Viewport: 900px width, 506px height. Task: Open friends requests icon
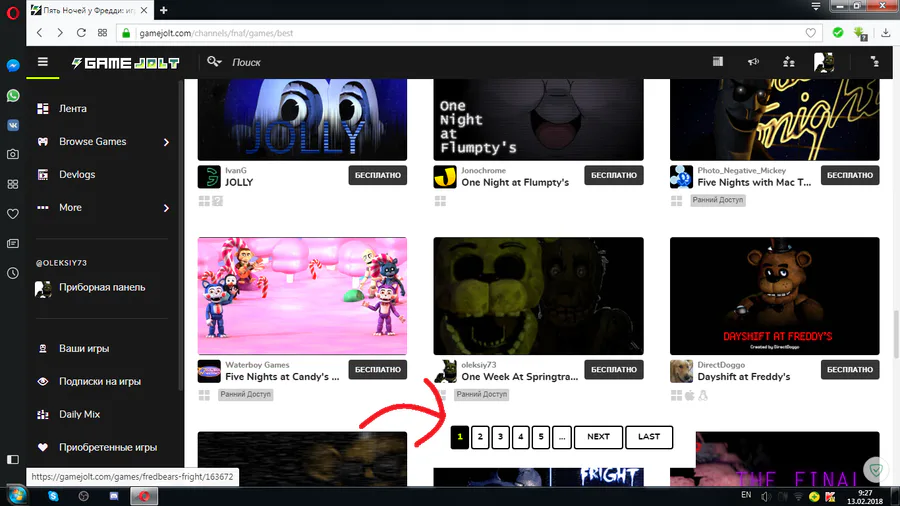(x=789, y=61)
